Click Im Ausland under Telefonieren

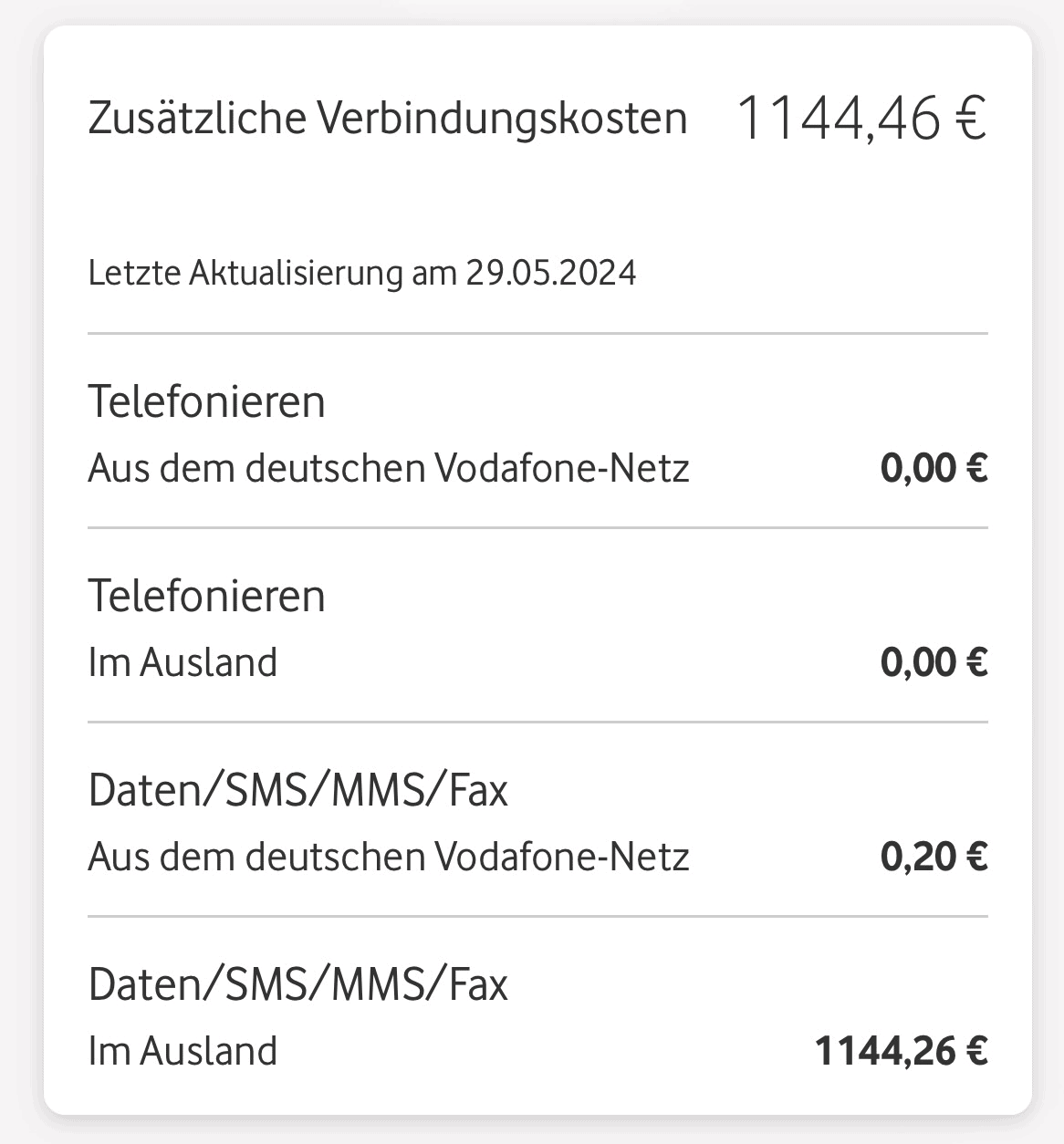click(183, 663)
